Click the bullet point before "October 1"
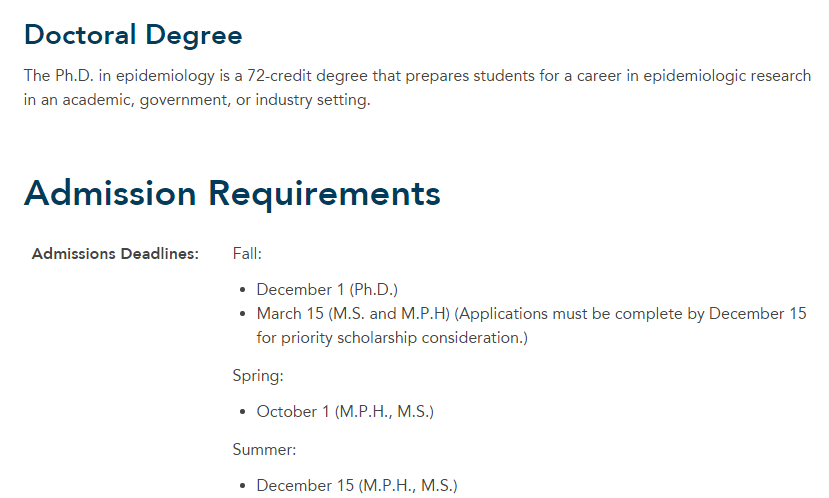 (244, 412)
